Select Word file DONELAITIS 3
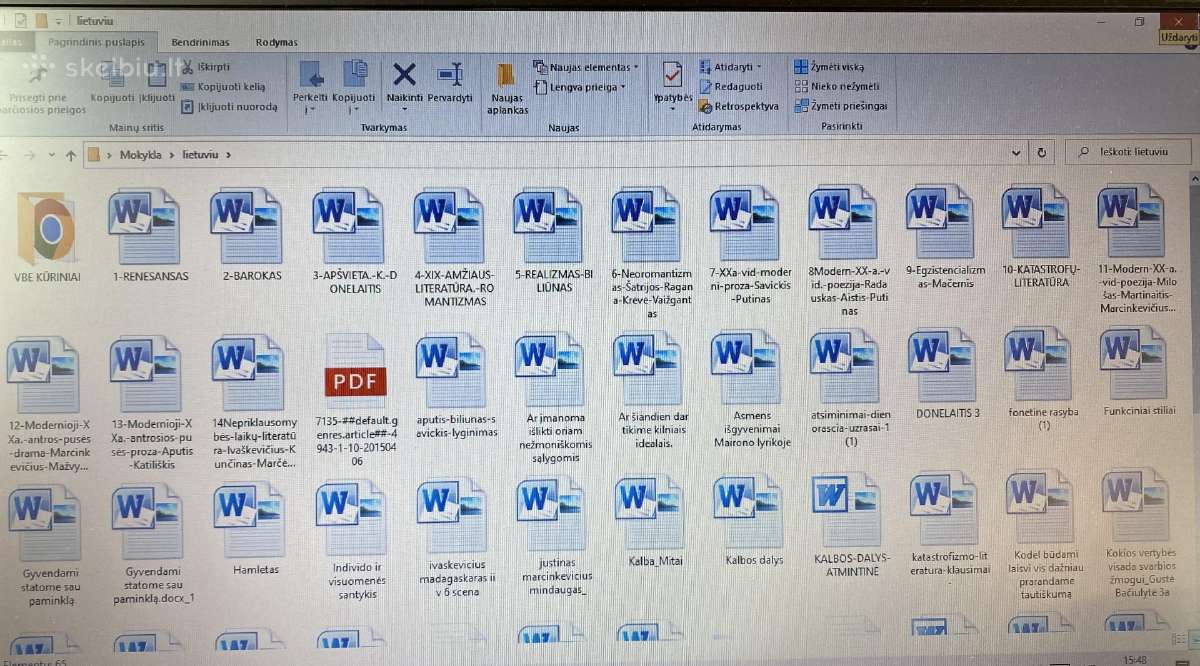 (x=947, y=373)
